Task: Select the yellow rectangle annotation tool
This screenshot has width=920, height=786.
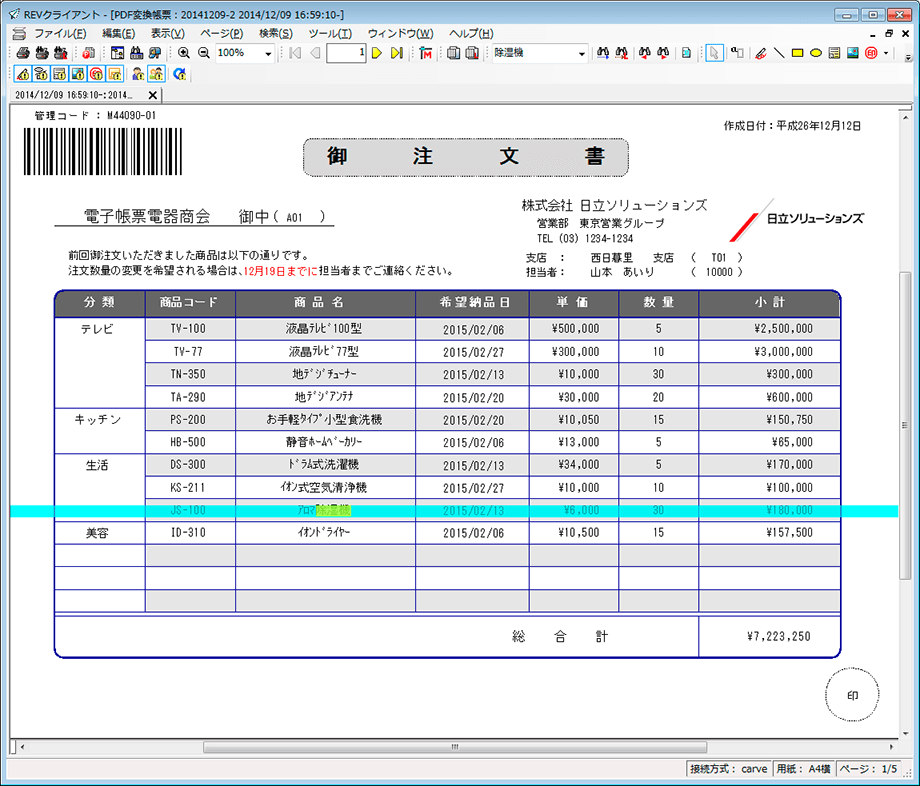Action: (x=798, y=53)
